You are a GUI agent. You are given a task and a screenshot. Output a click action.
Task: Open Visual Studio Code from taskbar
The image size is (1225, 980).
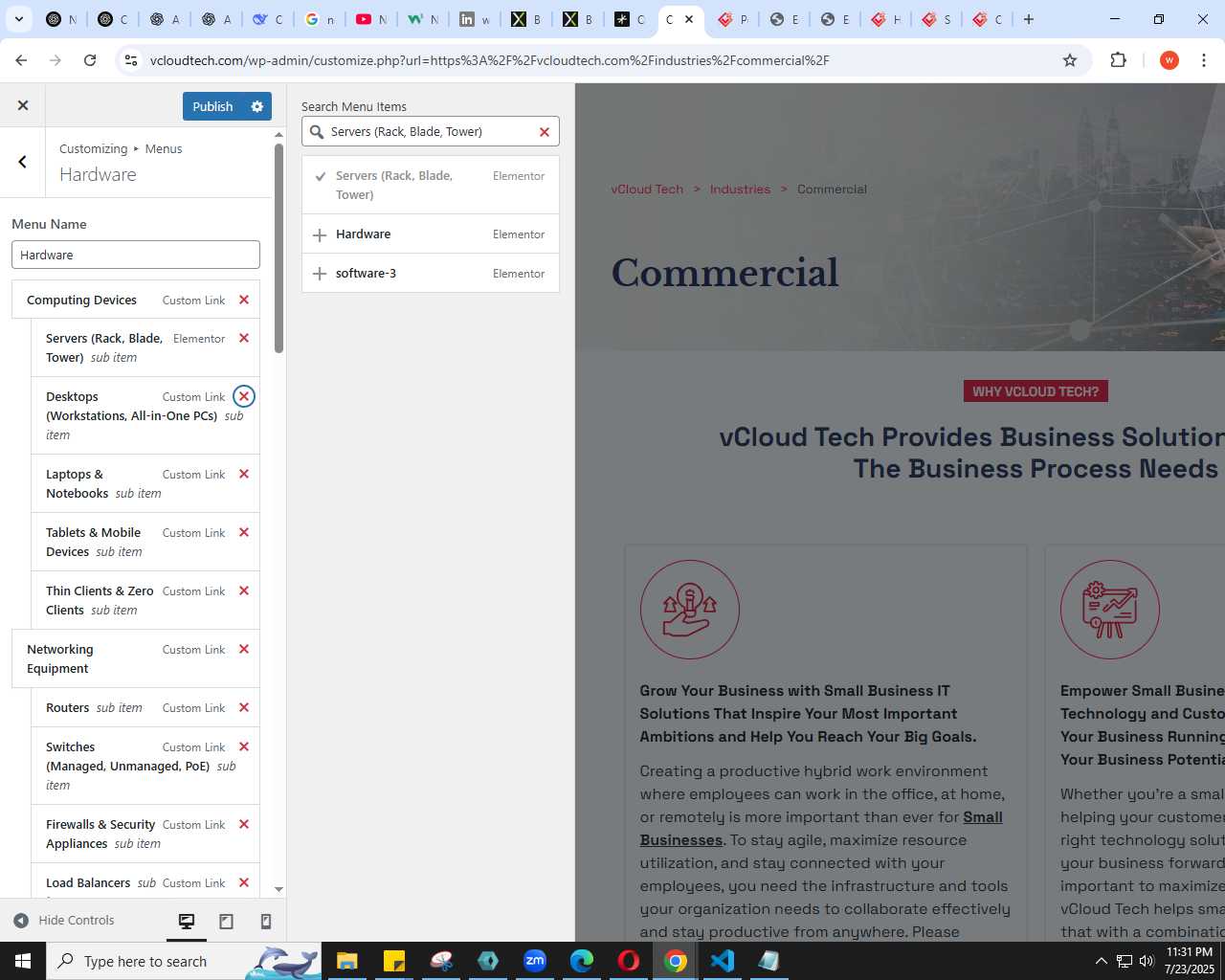[x=723, y=961]
